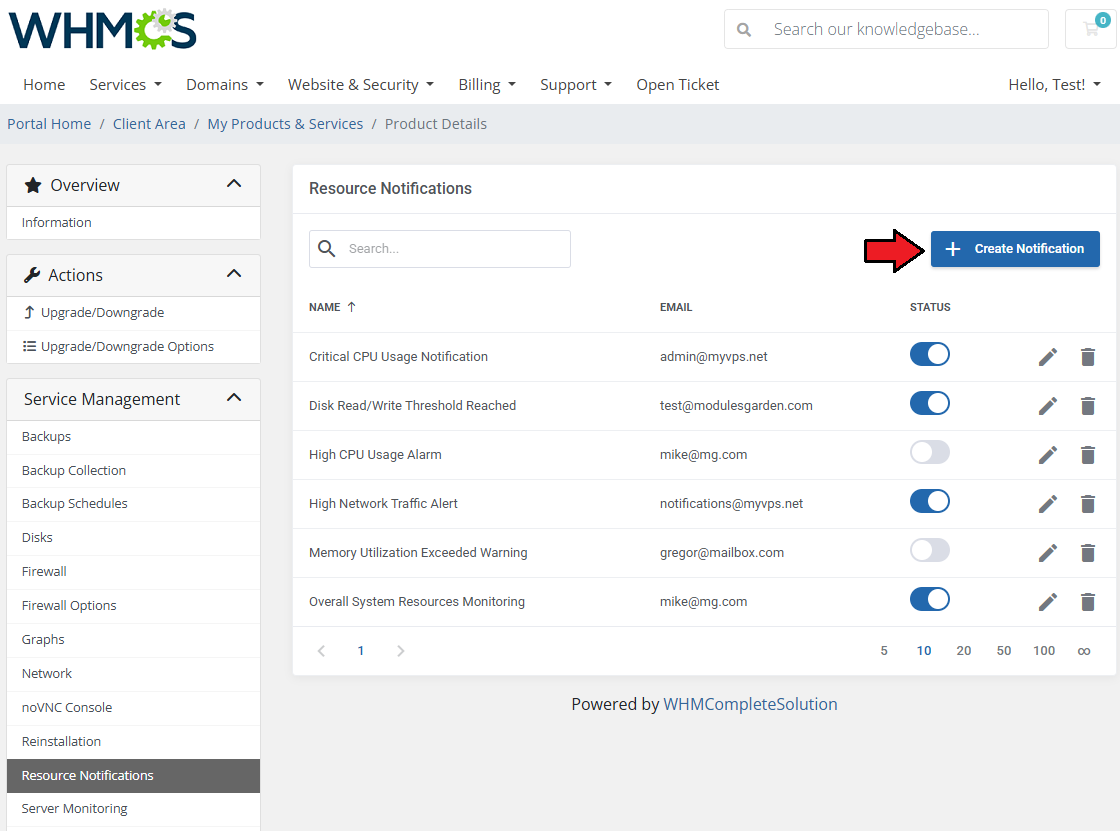Enable the High CPU Usage Alarm toggle
Image resolution: width=1120 pixels, height=831 pixels.
[929, 452]
